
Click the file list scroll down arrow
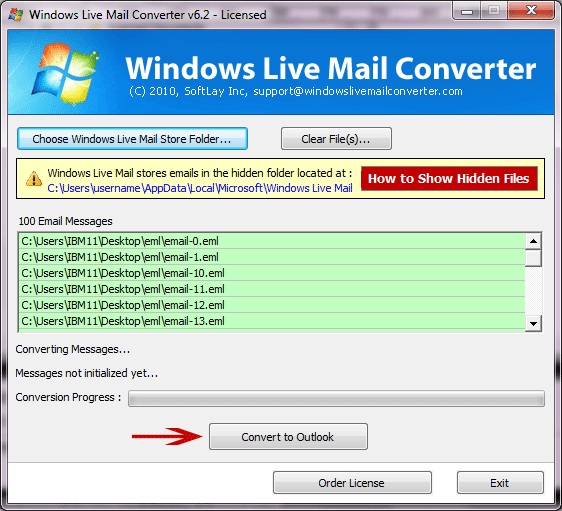coord(533,324)
